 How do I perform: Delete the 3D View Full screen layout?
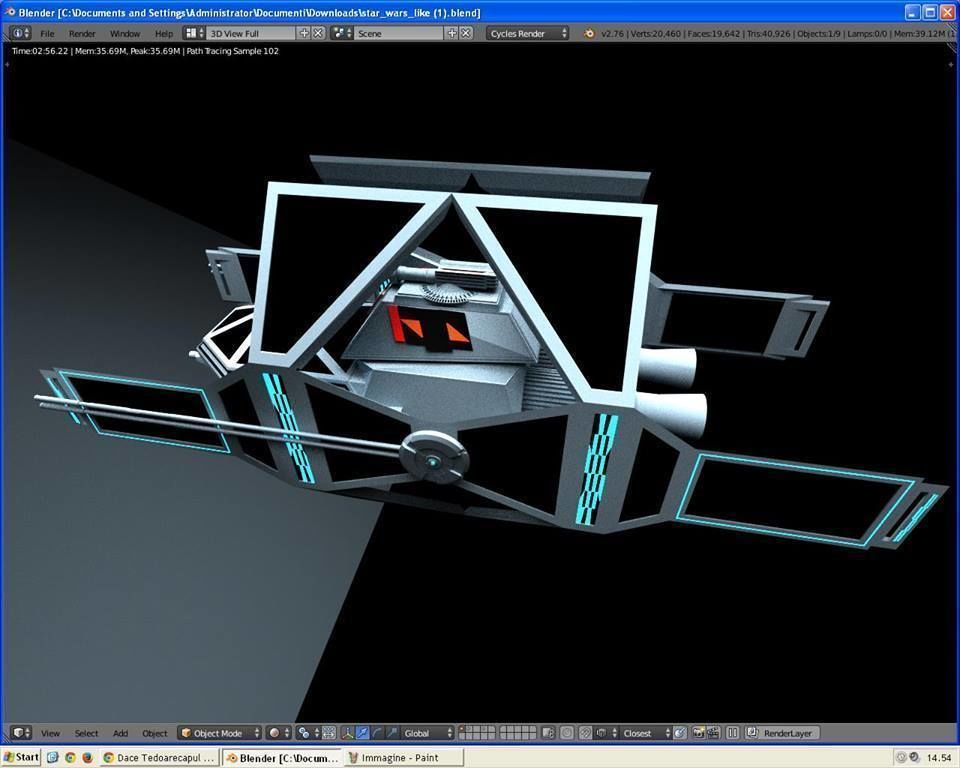click(x=318, y=33)
